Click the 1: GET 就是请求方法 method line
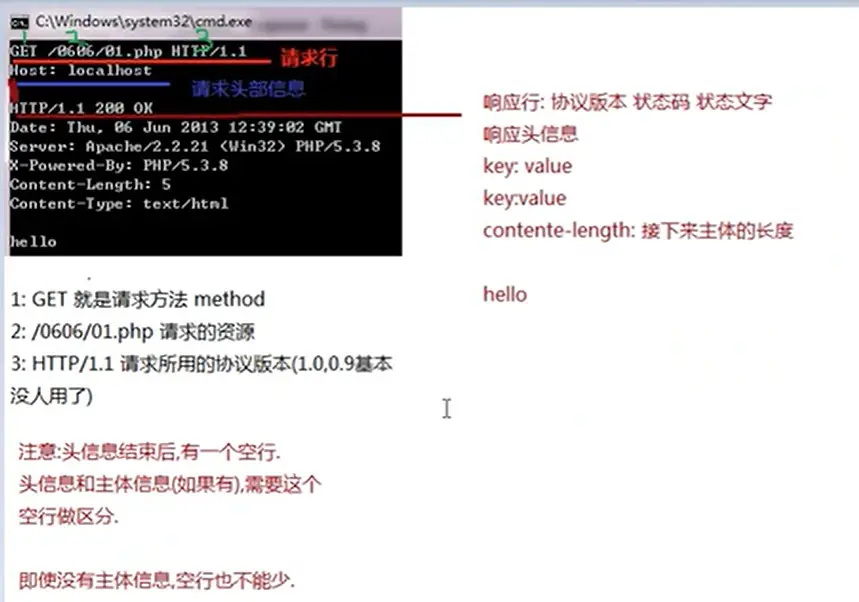The width and height of the screenshot is (859, 602). pyautogui.click(x=138, y=299)
